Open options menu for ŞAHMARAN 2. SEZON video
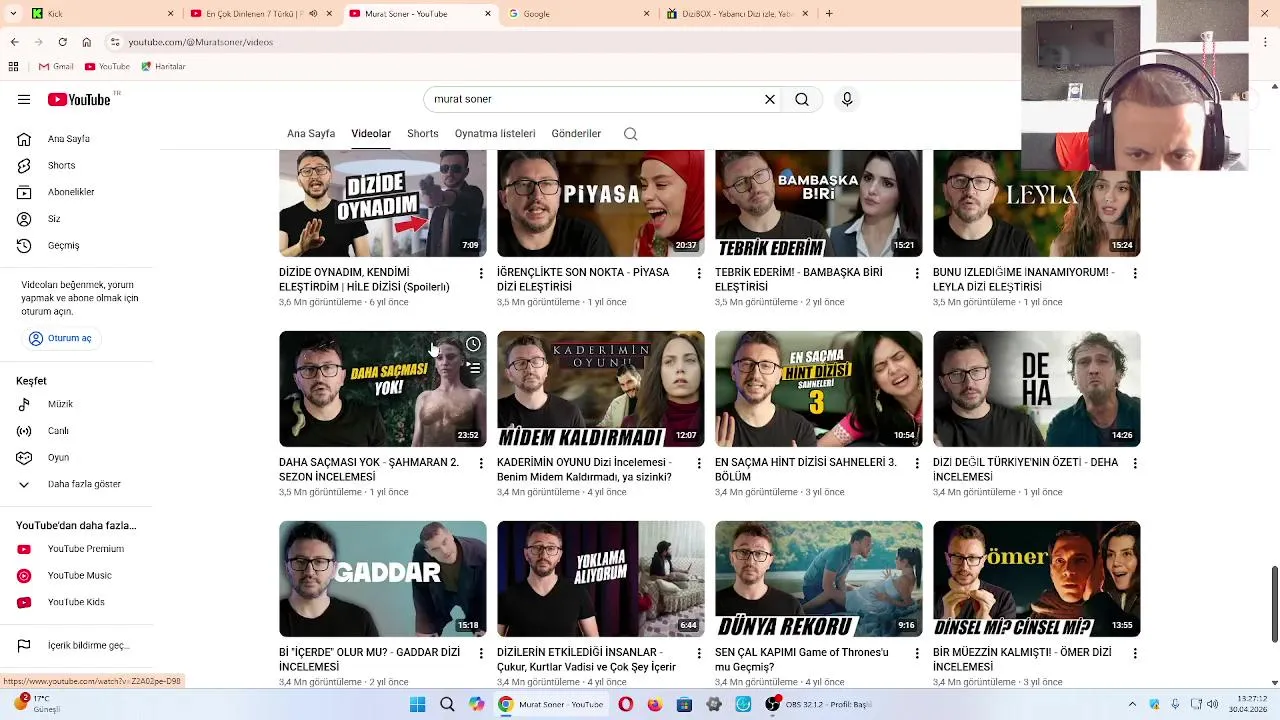 pyautogui.click(x=481, y=463)
